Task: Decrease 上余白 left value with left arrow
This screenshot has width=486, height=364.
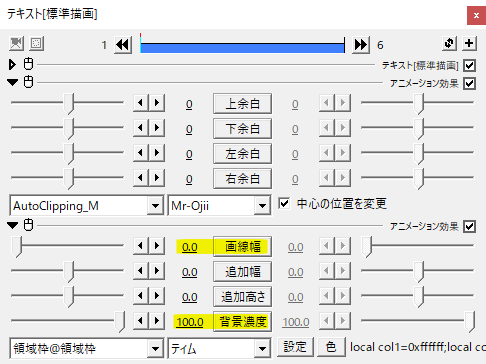Action: (141, 103)
